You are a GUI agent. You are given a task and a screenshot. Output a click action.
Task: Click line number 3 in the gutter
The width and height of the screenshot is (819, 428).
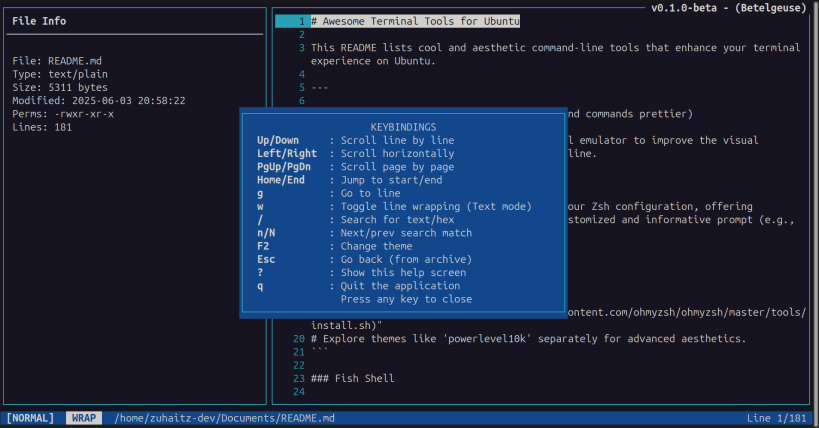[x=302, y=48]
